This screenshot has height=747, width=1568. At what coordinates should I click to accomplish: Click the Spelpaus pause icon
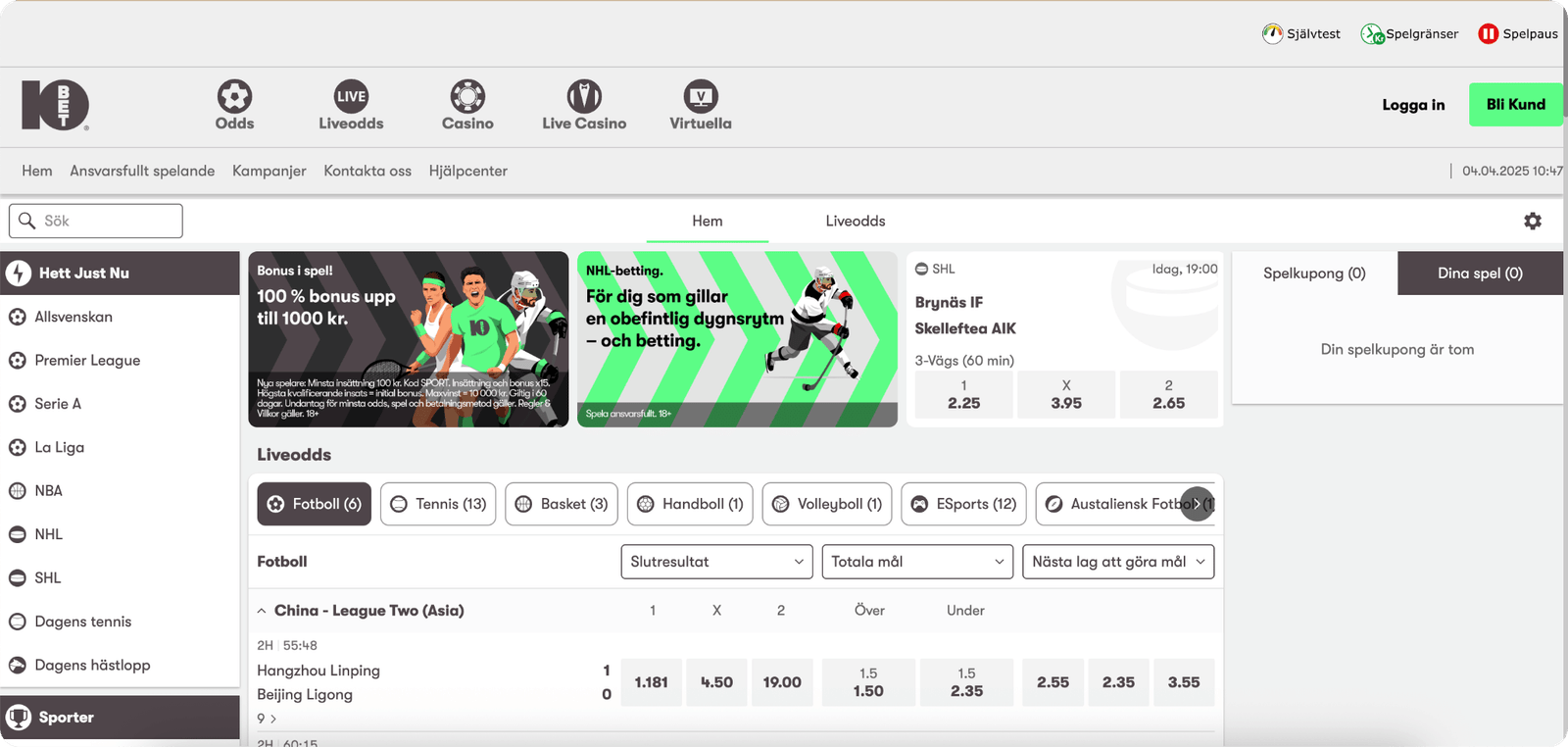1489,34
